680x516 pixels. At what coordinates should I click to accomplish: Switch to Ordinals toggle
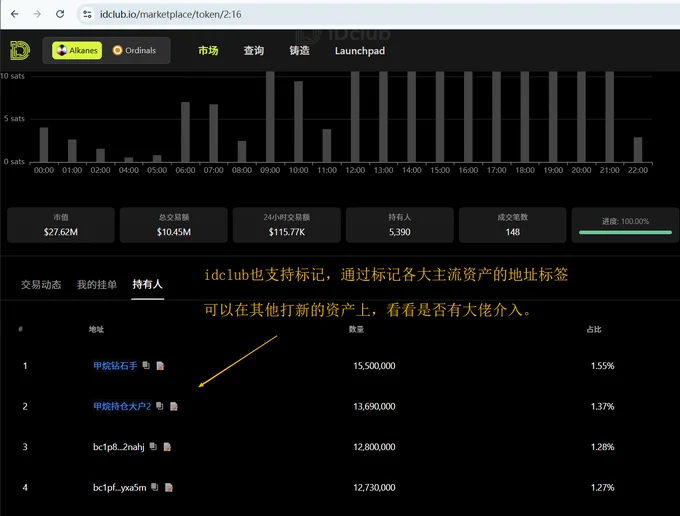[x=134, y=50]
